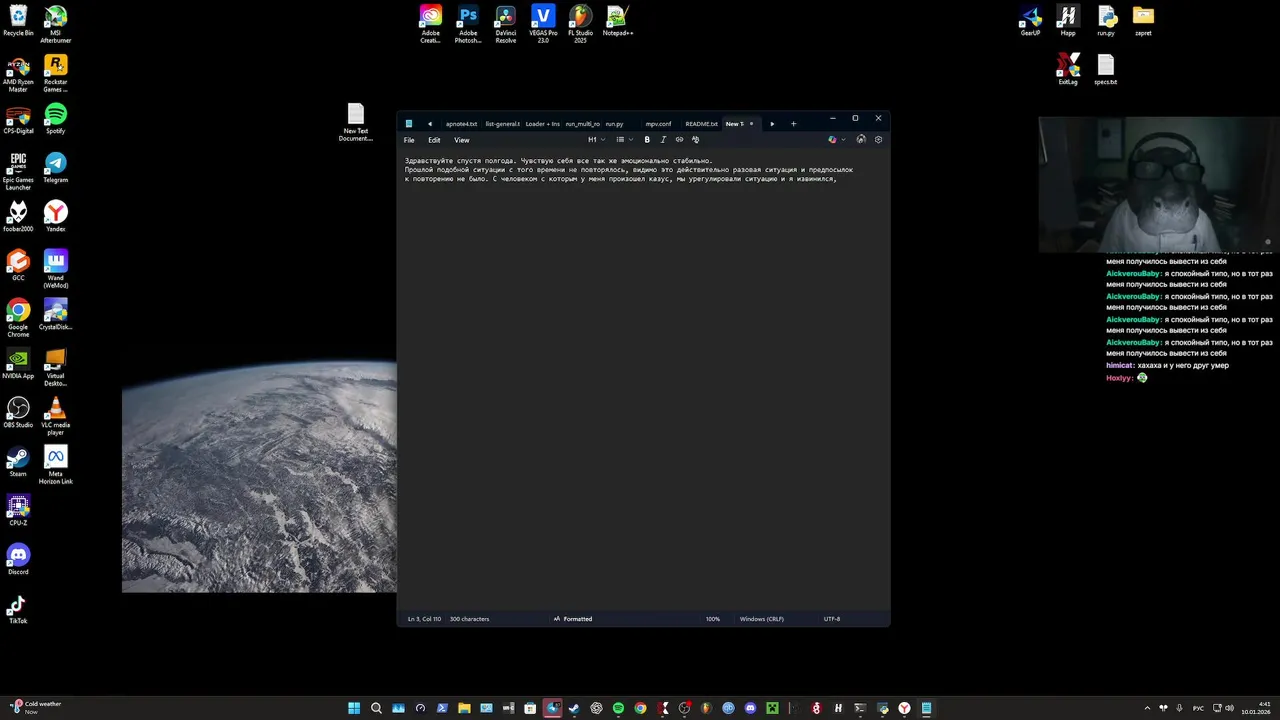Select the OBS Studio desktop icon
The height and width of the screenshot is (720, 1280).
[18, 413]
